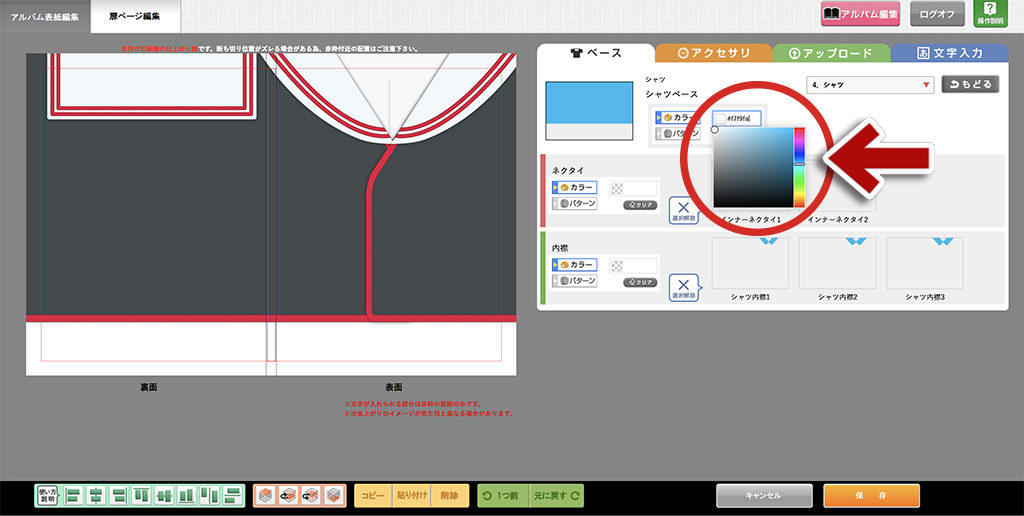The image size is (1024, 516).
Task: Switch to the 文字入力 tab
Action: coord(950,54)
